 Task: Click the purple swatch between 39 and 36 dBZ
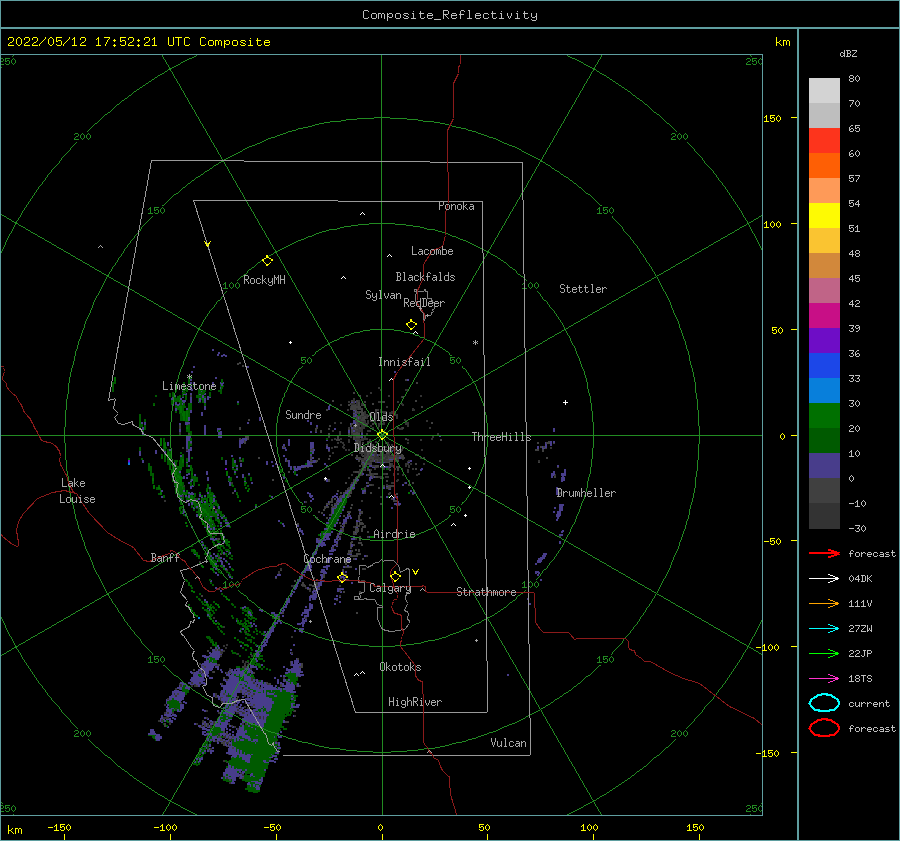click(824, 340)
